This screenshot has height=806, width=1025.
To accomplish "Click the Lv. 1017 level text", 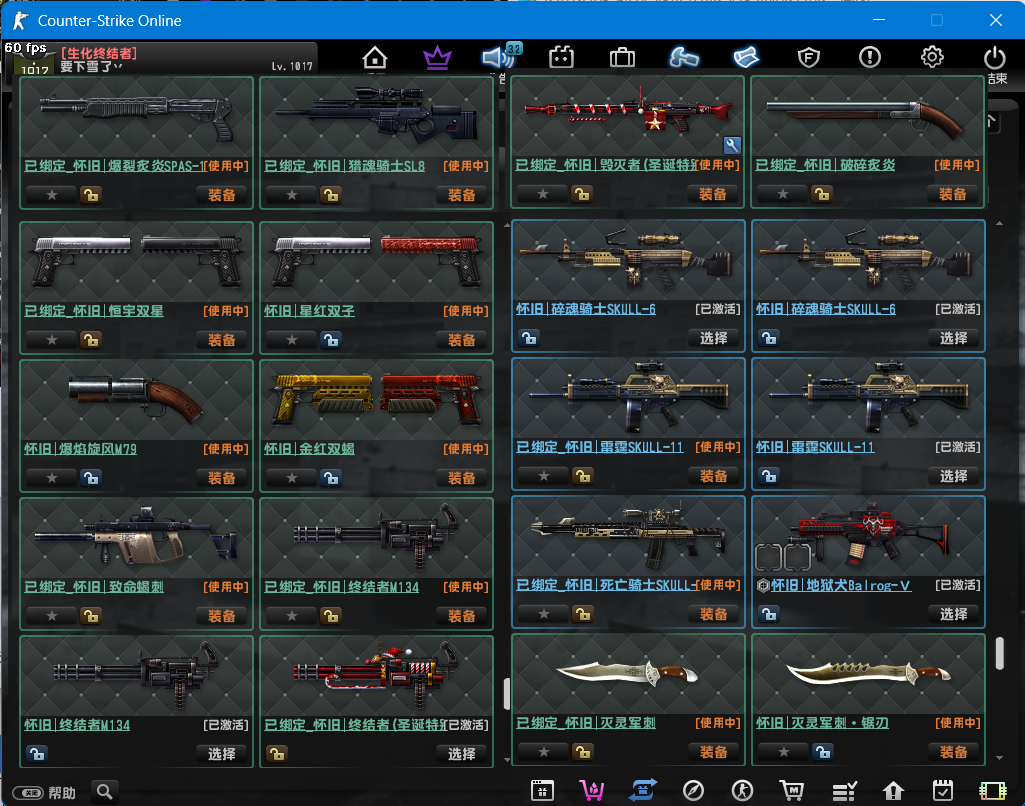I will point(292,66).
